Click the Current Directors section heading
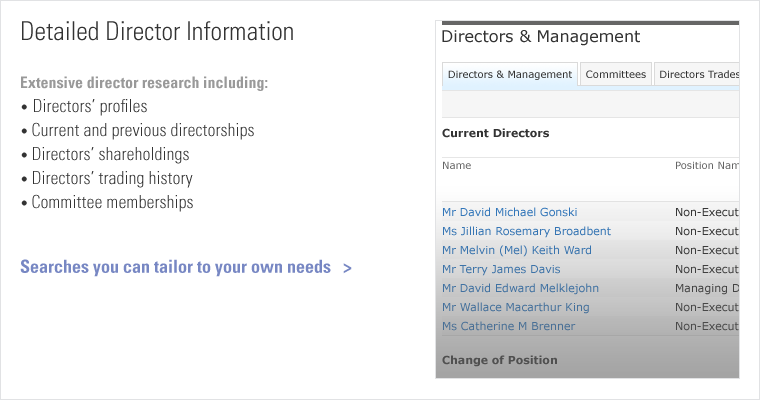 click(495, 133)
